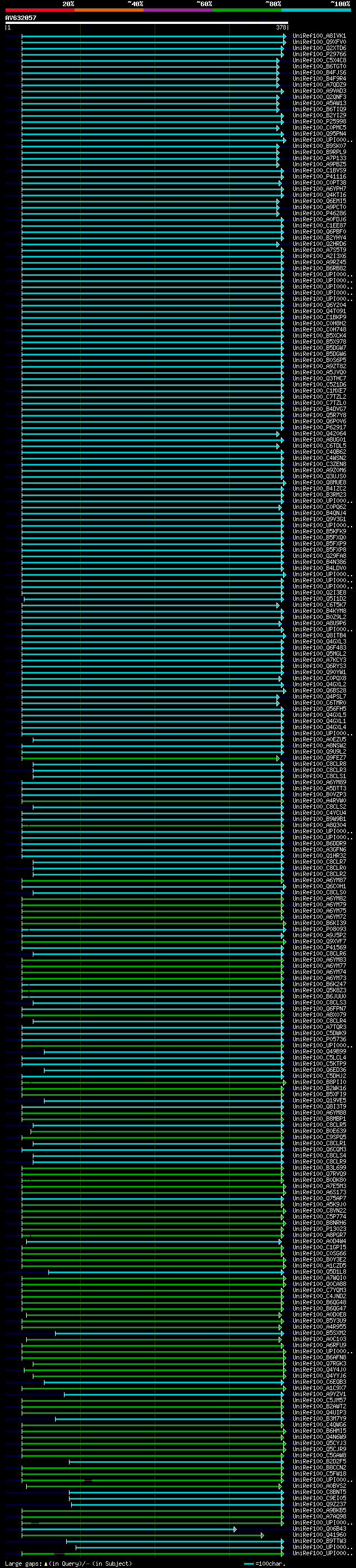Select hit UniRef100_Q5CYJ3
The width and height of the screenshot is (356, 1568).
click(x=319, y=1443)
